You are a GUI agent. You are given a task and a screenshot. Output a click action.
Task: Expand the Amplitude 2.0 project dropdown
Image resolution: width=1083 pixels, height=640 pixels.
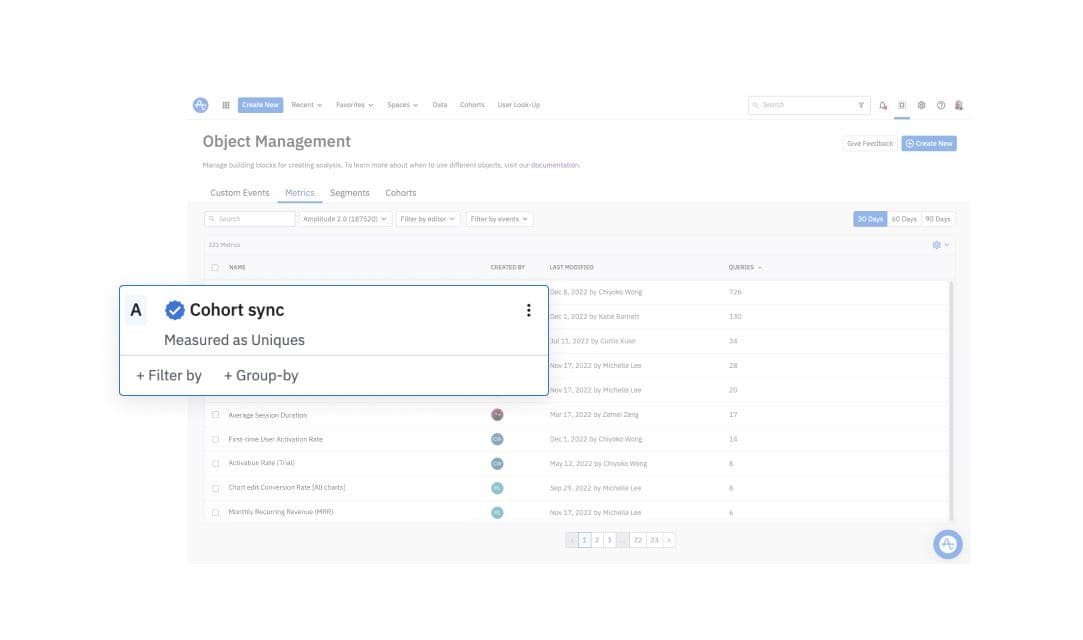pyautogui.click(x=346, y=219)
